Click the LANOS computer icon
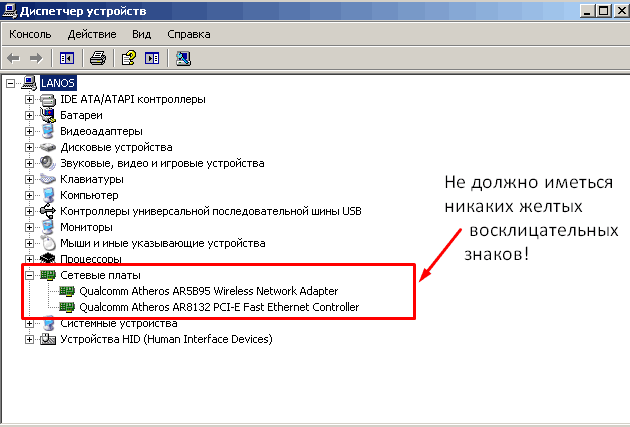This screenshot has width=630, height=427. point(29,83)
